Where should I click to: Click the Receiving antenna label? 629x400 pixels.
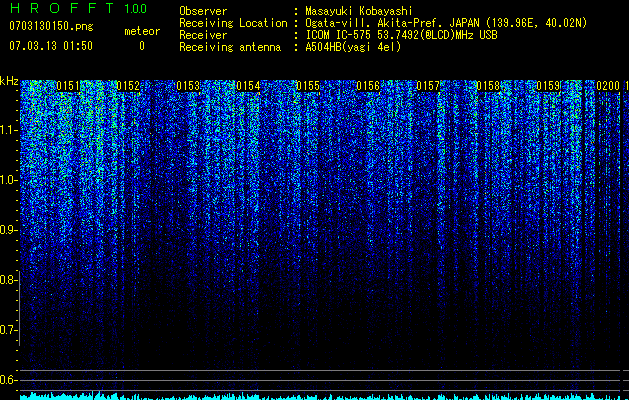(x=230, y=47)
